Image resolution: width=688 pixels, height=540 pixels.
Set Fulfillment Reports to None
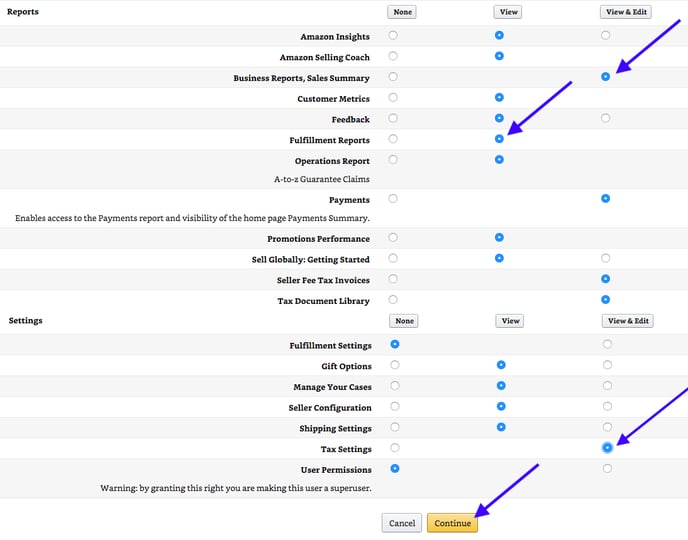click(393, 139)
